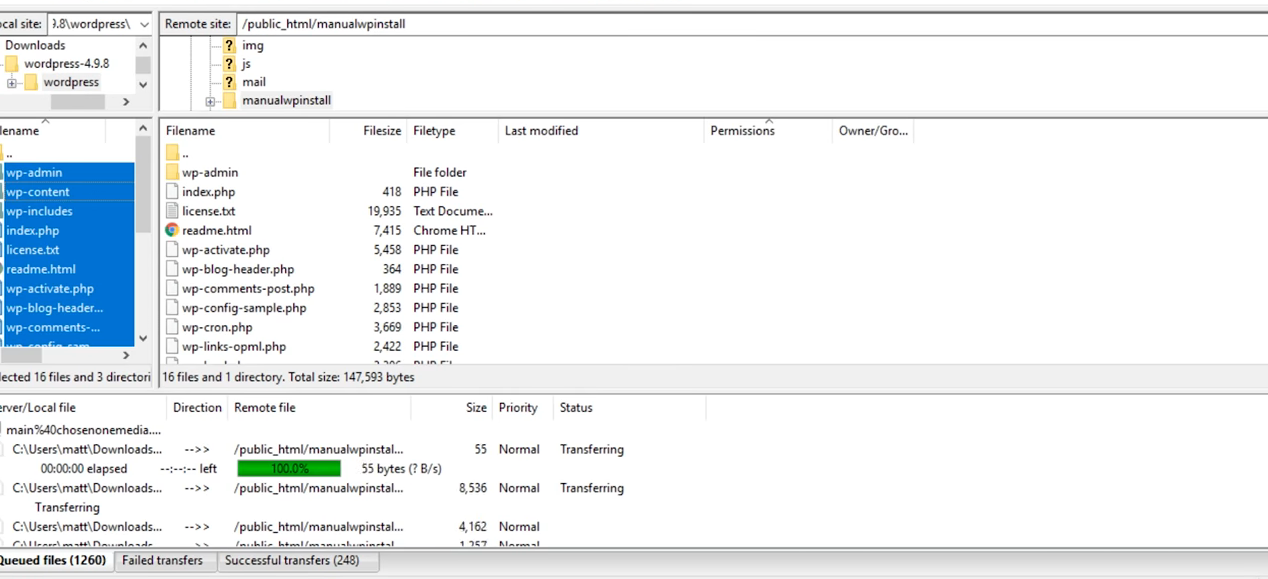1268x579 pixels.
Task: Click the question-mark folder icon next to mail
Action: tap(229, 82)
